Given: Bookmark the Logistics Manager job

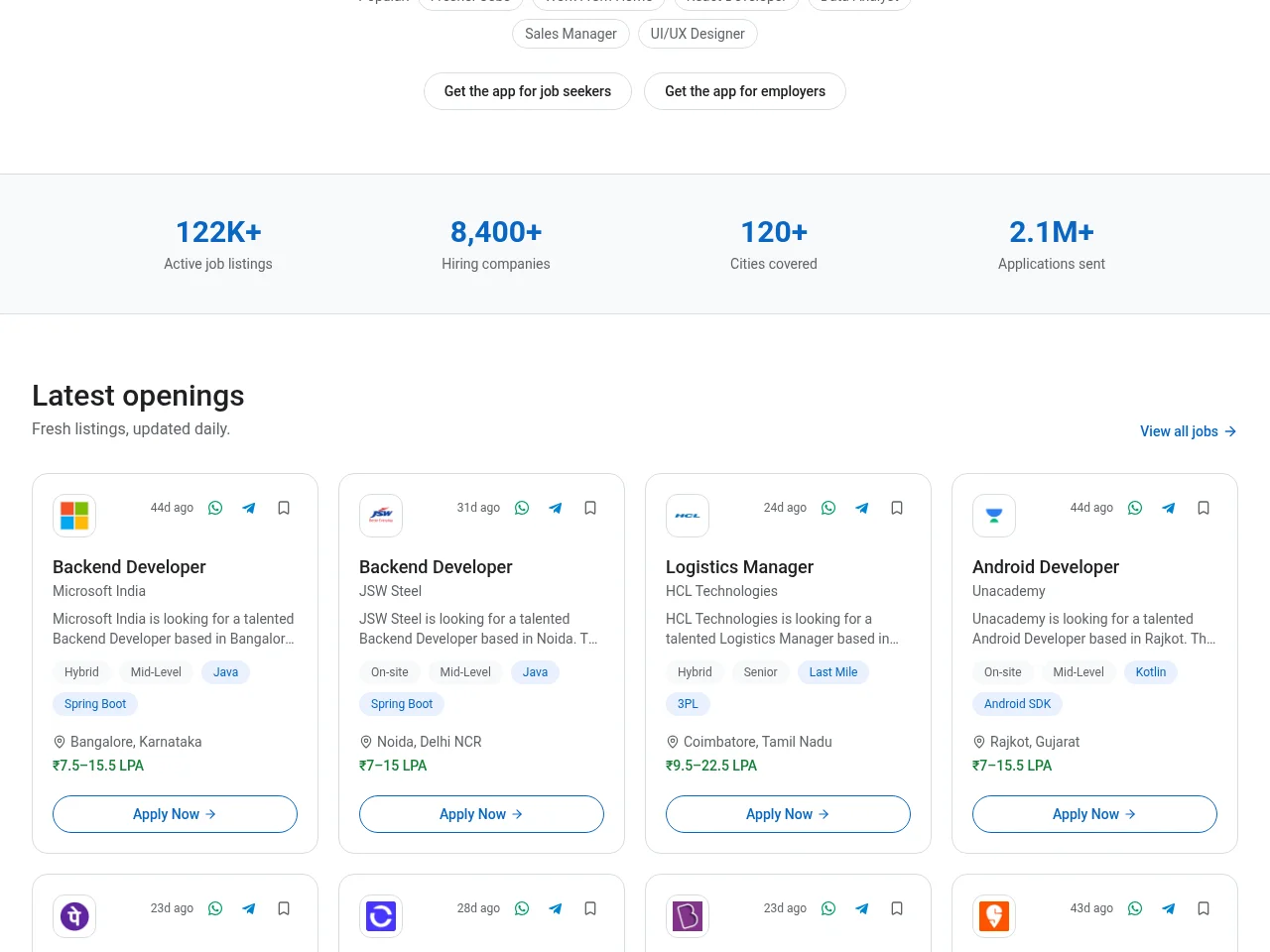Looking at the screenshot, I should pyautogui.click(x=897, y=508).
